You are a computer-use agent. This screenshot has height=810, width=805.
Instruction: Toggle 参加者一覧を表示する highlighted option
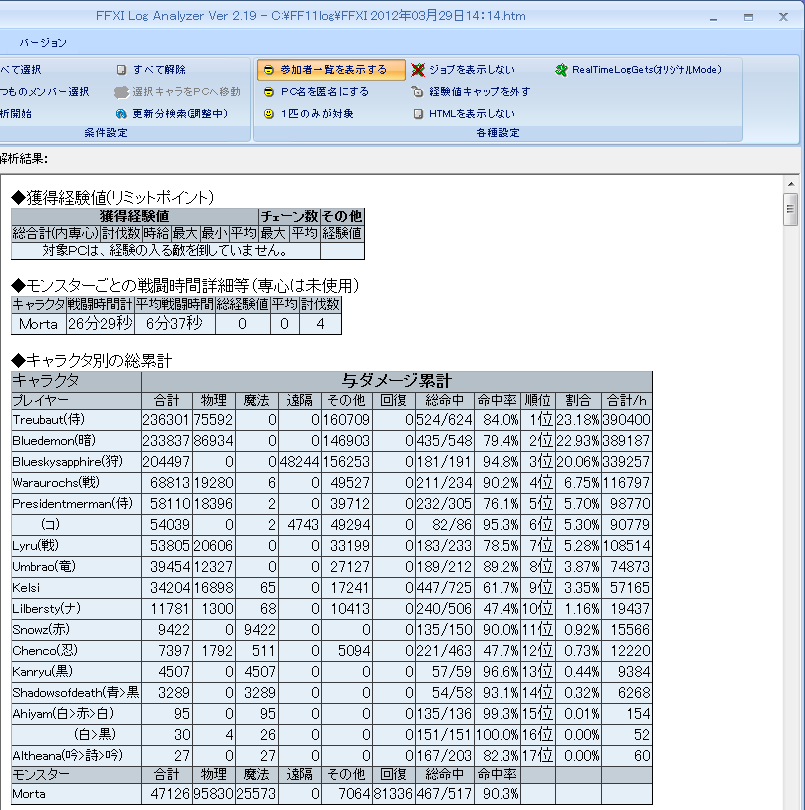(x=331, y=70)
